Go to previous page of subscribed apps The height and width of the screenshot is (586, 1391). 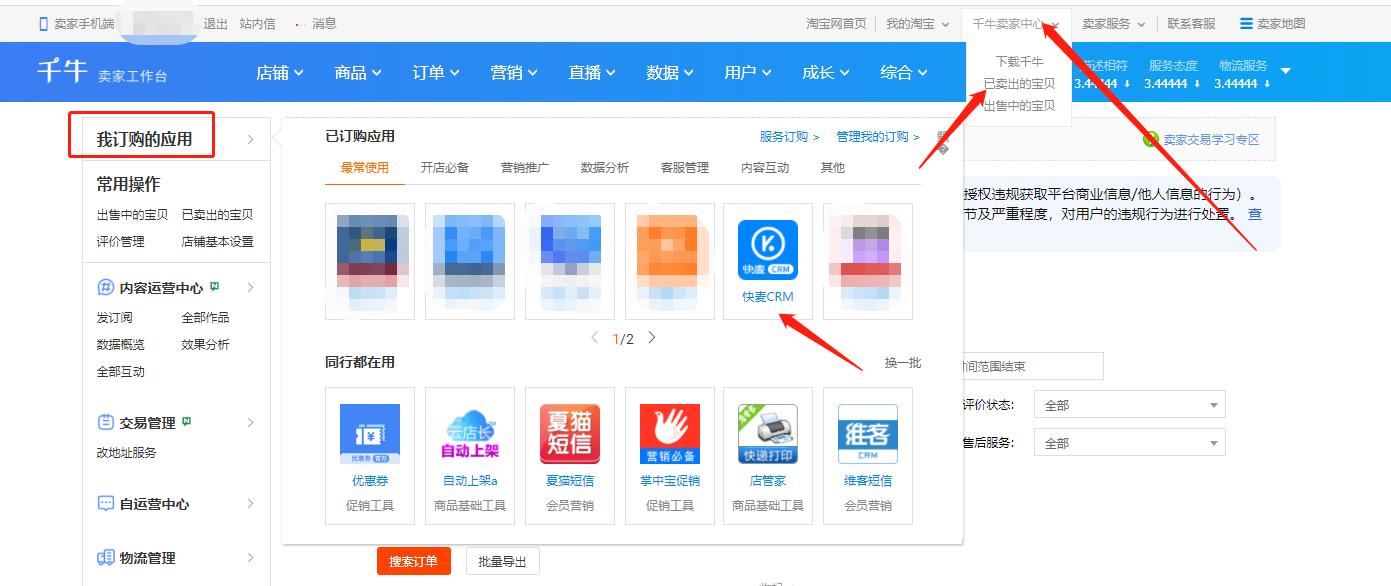594,338
